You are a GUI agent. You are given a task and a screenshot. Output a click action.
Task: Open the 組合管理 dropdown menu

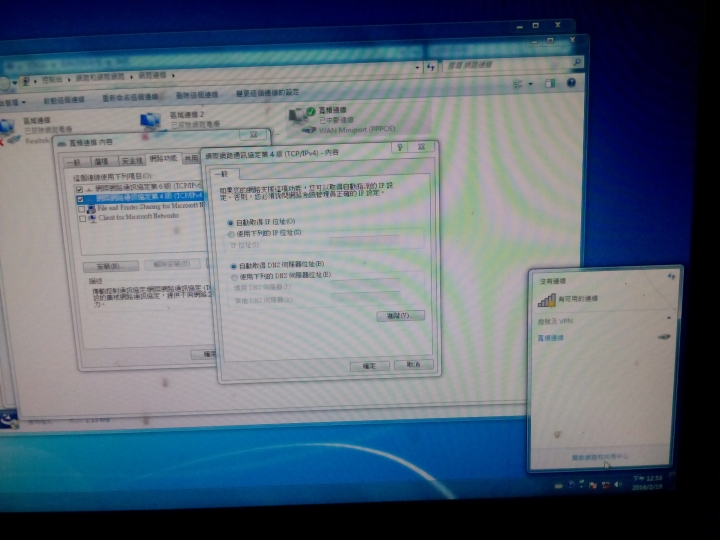12,102
